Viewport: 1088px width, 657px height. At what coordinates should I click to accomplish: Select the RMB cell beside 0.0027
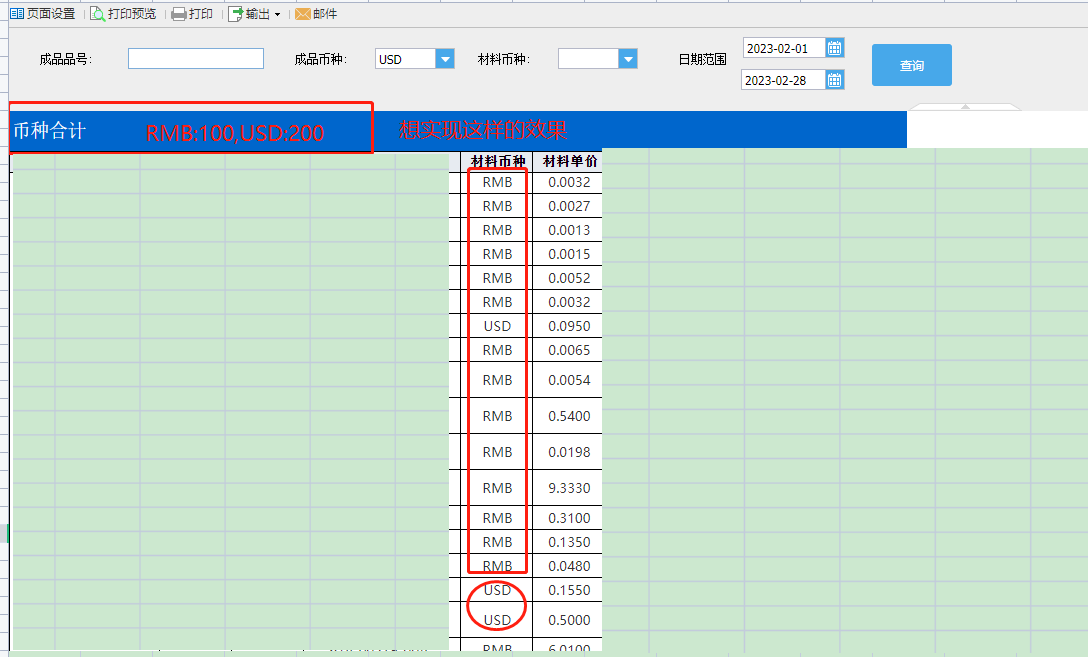[x=497, y=206]
